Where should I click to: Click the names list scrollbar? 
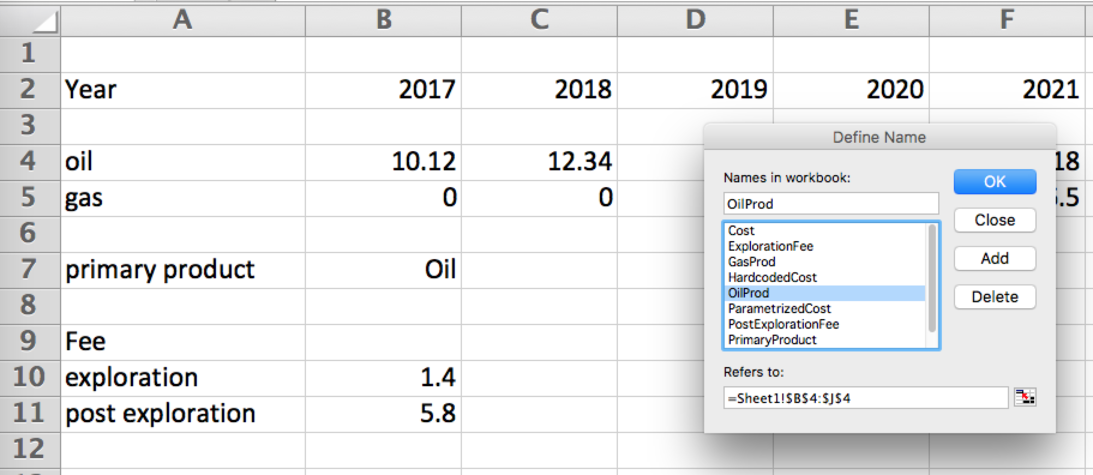click(932, 279)
